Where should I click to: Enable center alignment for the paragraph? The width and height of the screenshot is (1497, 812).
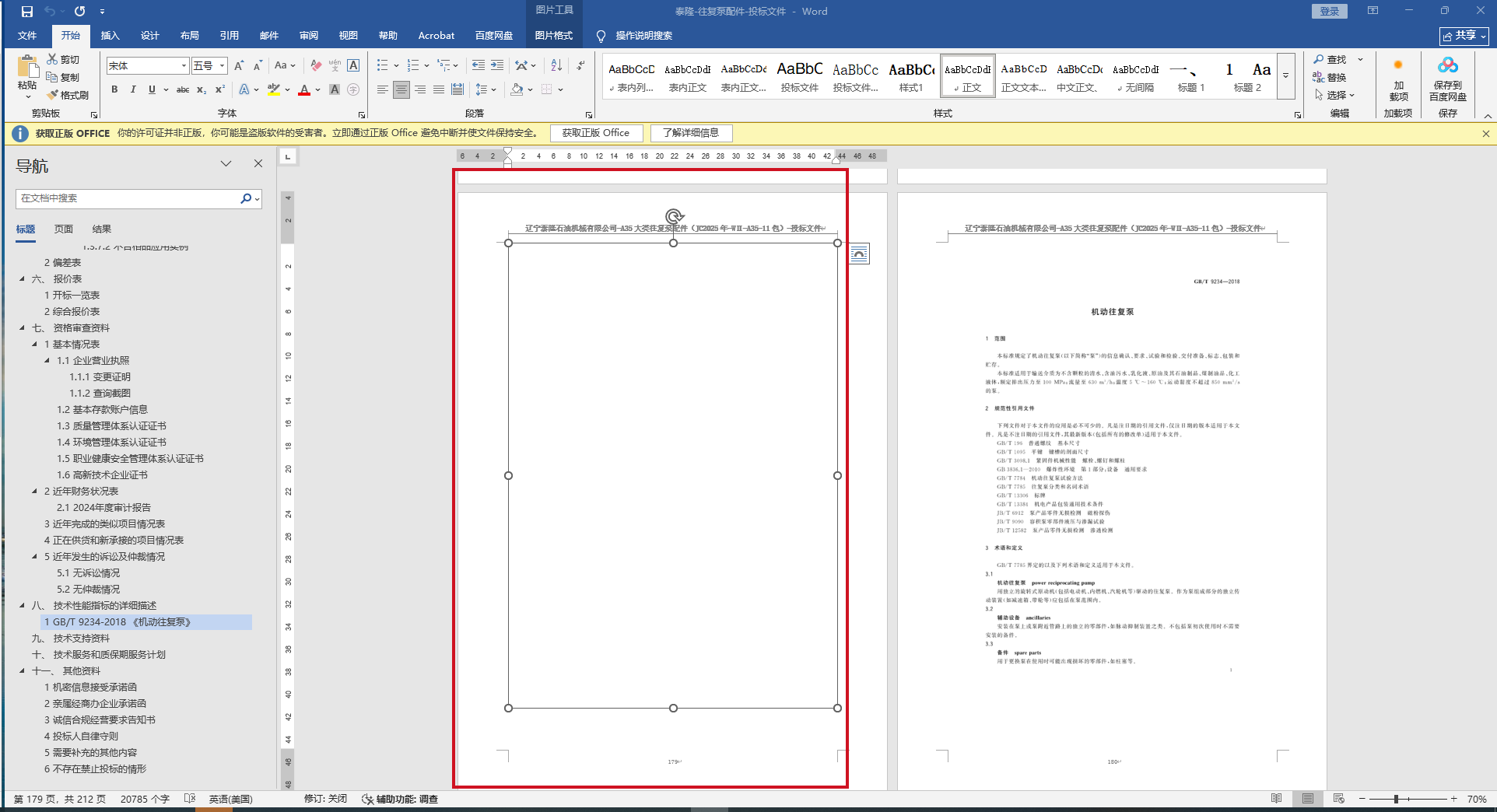401,90
